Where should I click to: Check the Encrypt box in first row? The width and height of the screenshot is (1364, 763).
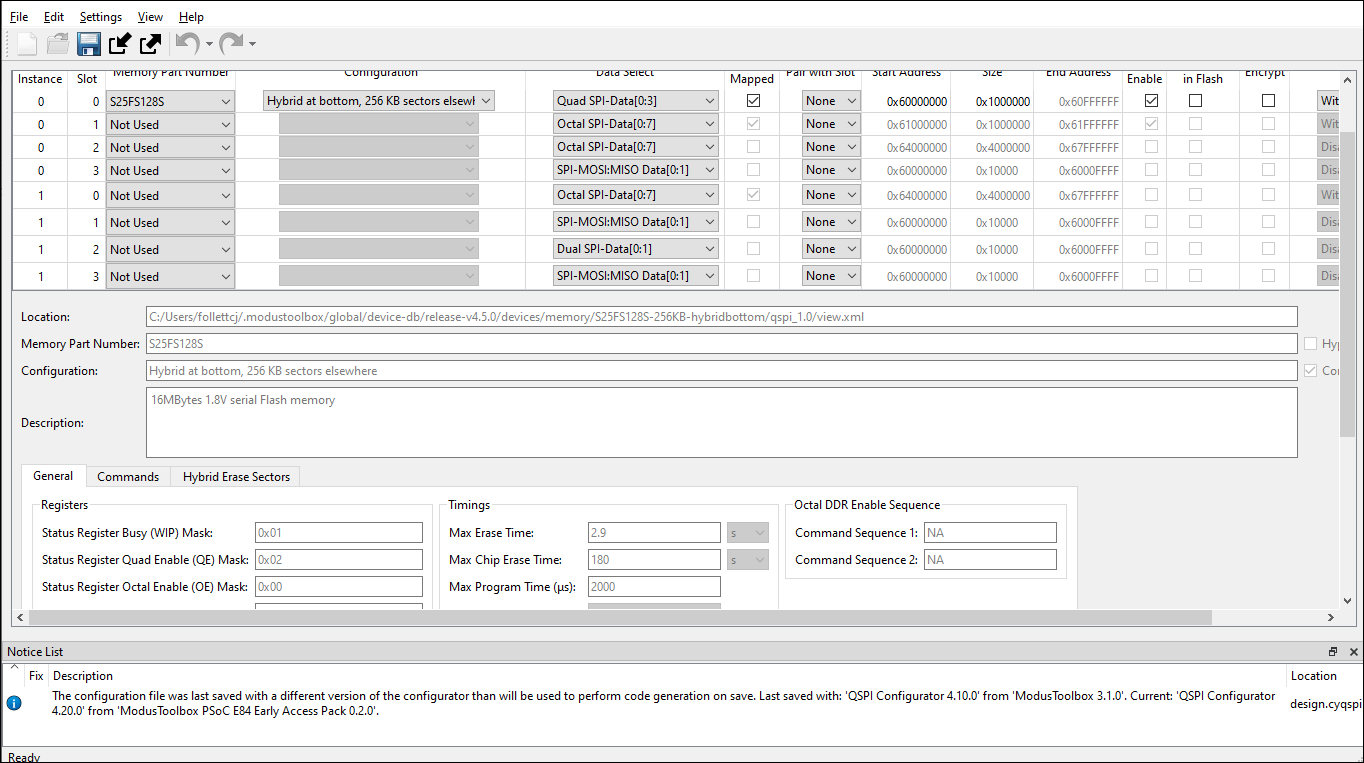(x=1268, y=100)
